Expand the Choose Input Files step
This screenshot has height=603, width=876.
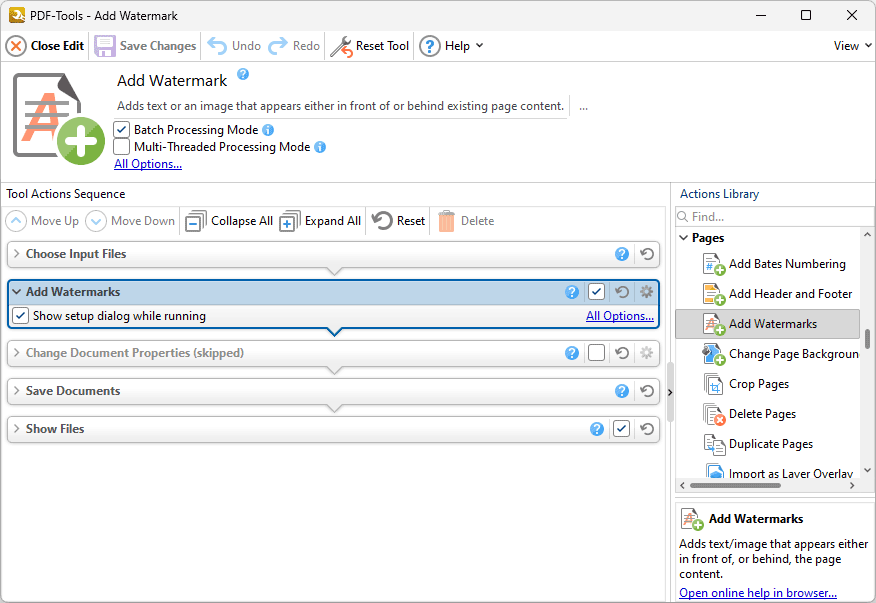pos(17,254)
